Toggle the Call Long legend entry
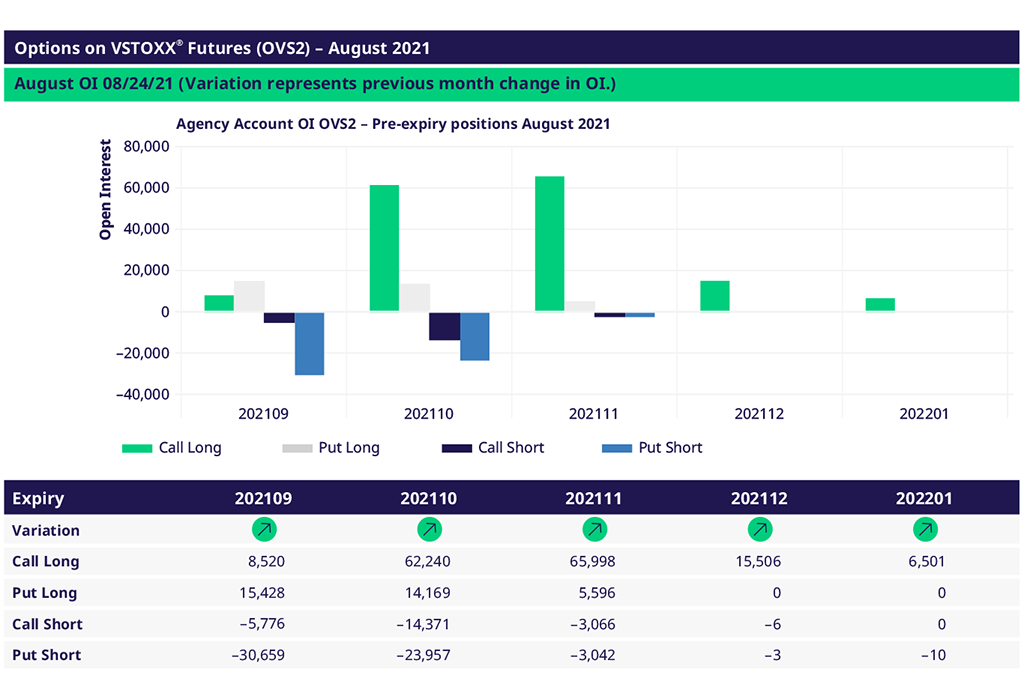 pos(172,448)
